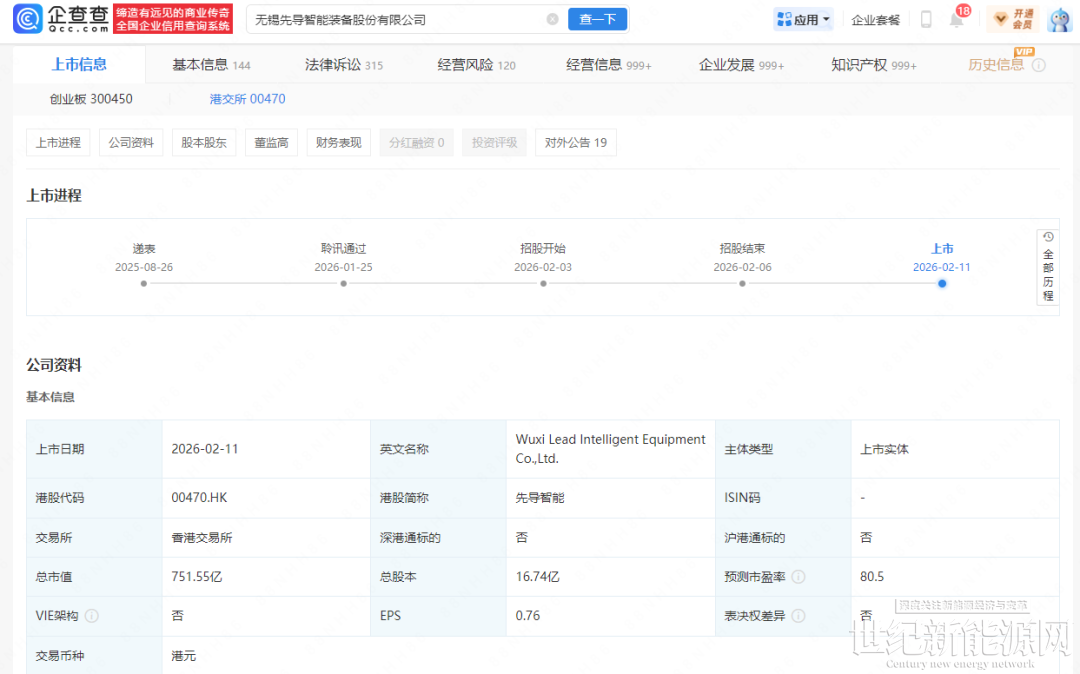Click the info icon next to 预测市盈率
This screenshot has width=1080, height=674.
point(798,577)
